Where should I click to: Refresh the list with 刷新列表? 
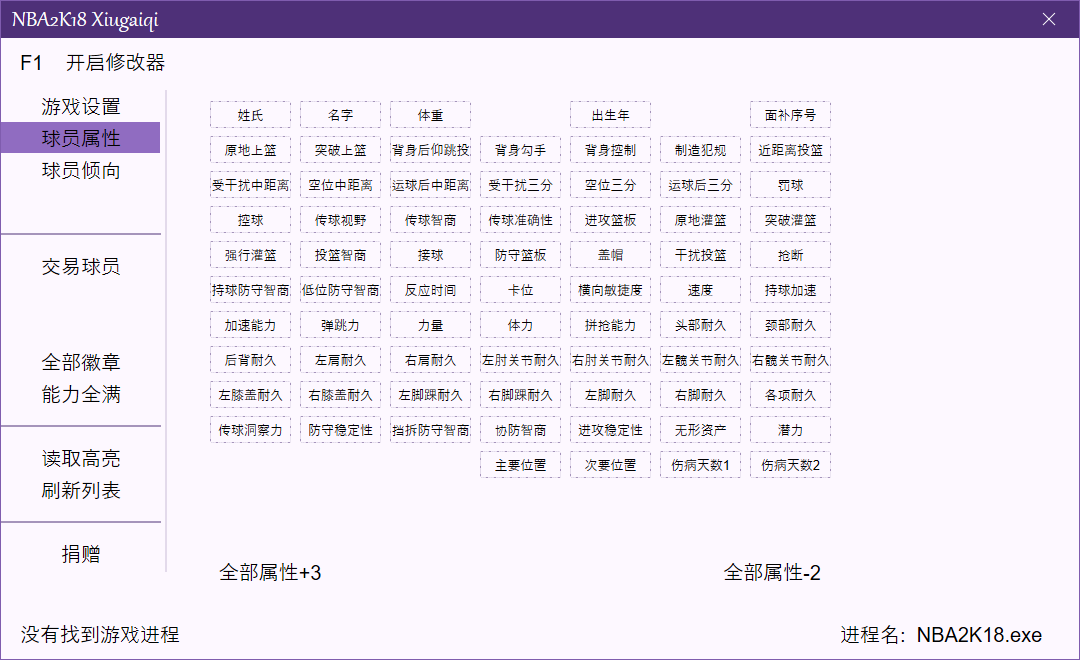pyautogui.click(x=80, y=491)
